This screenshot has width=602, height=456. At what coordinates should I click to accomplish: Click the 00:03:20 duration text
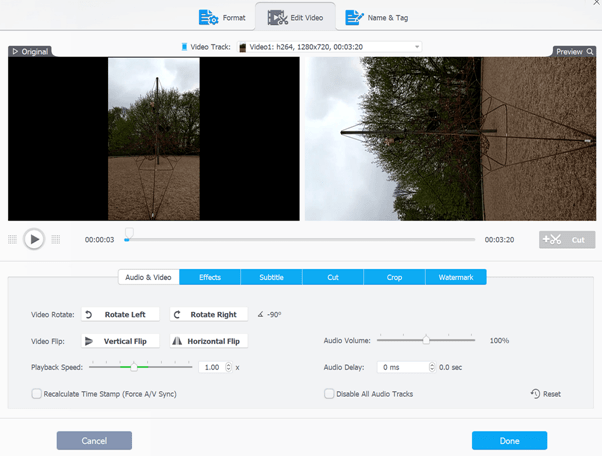(499, 240)
